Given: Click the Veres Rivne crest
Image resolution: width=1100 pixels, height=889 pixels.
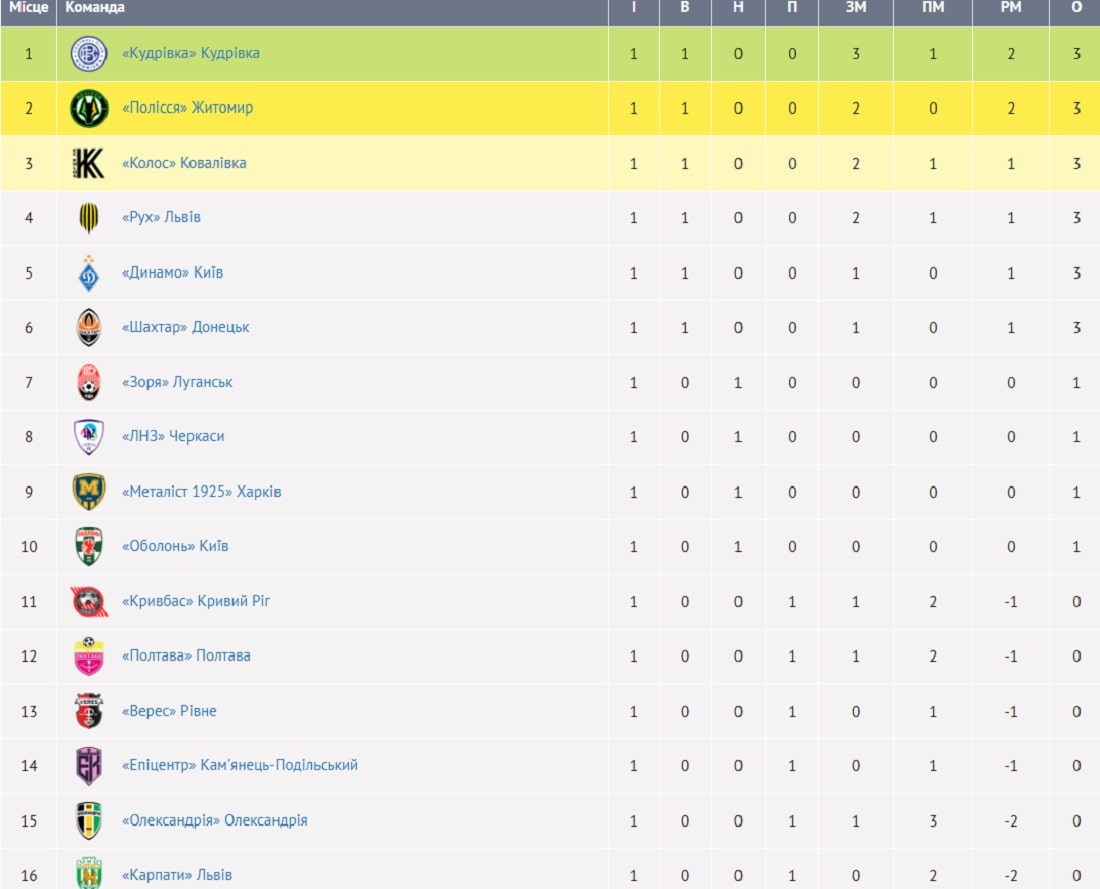Looking at the screenshot, I should click(89, 711).
